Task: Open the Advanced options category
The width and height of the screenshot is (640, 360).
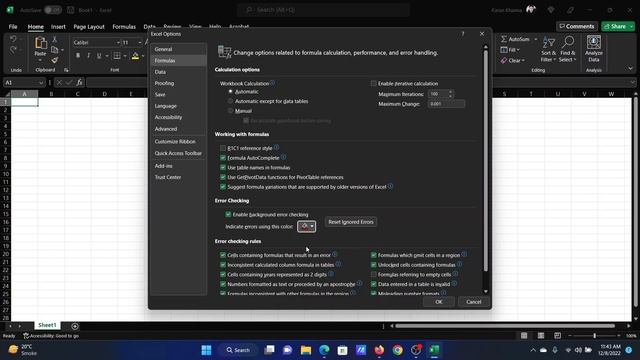Action: click(178, 129)
